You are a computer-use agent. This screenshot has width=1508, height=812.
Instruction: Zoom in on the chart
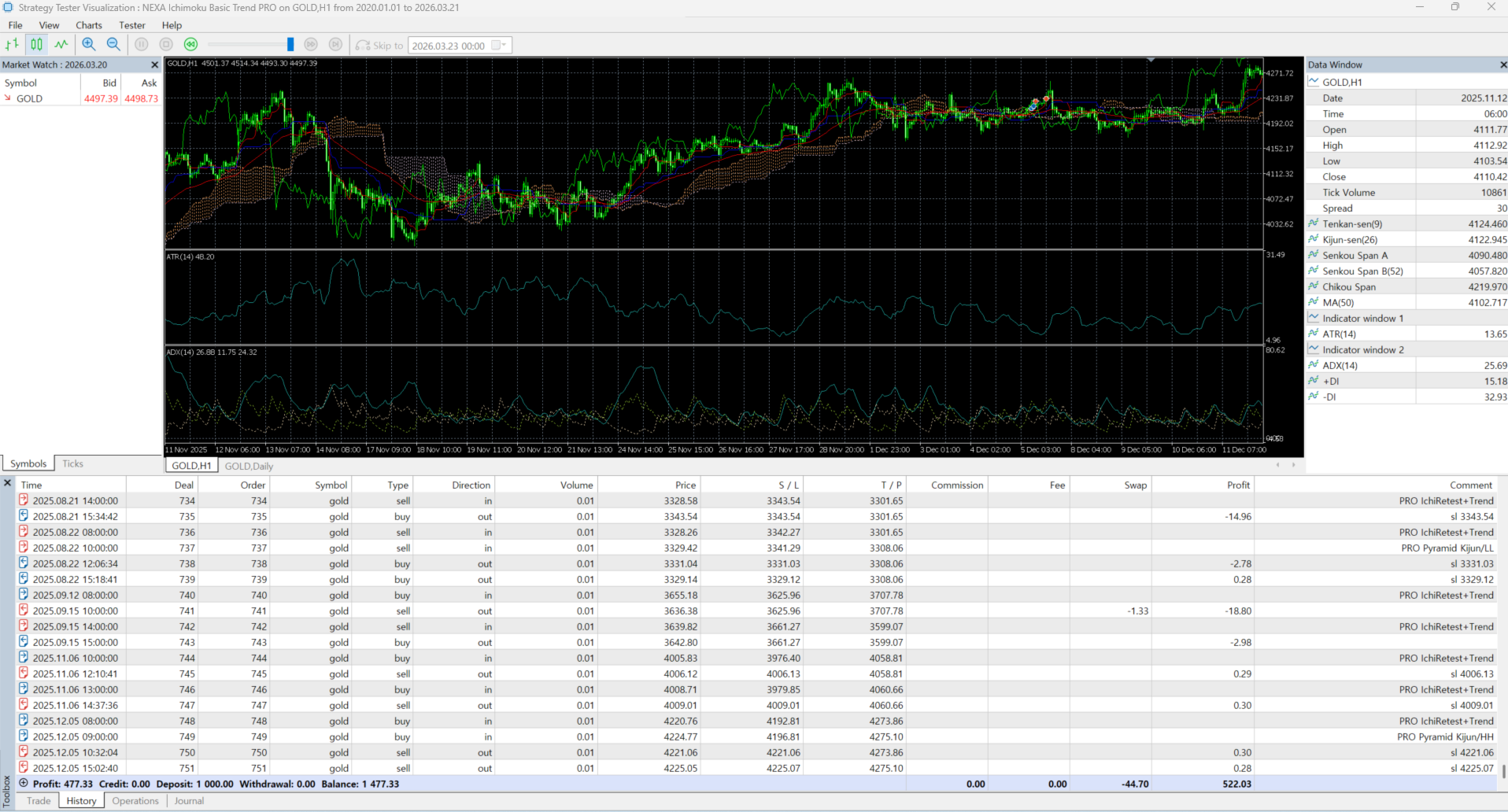point(89,45)
